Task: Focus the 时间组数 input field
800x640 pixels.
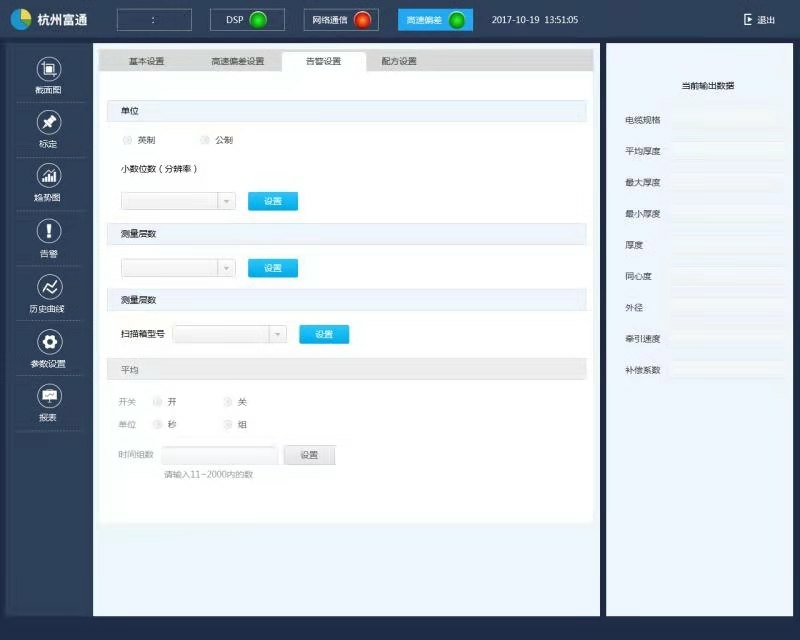Action: [220, 455]
